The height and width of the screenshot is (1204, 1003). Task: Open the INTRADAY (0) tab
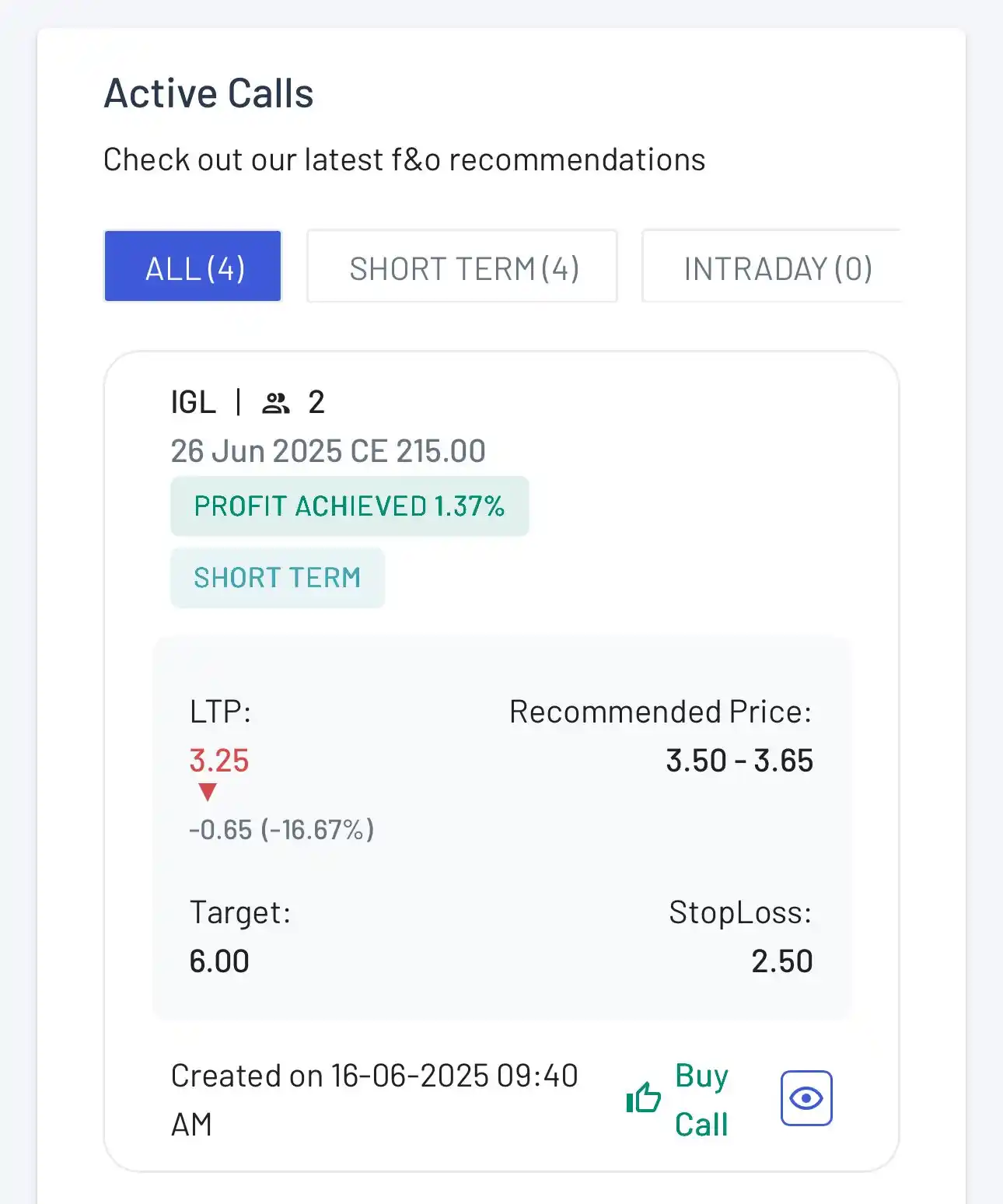(x=774, y=266)
